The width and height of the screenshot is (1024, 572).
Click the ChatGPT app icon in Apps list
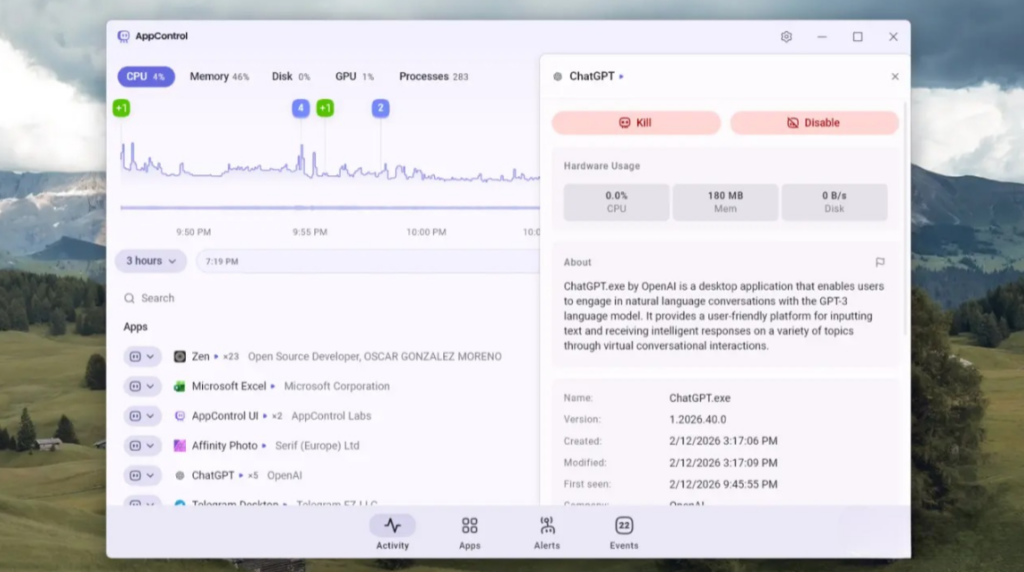pos(180,475)
